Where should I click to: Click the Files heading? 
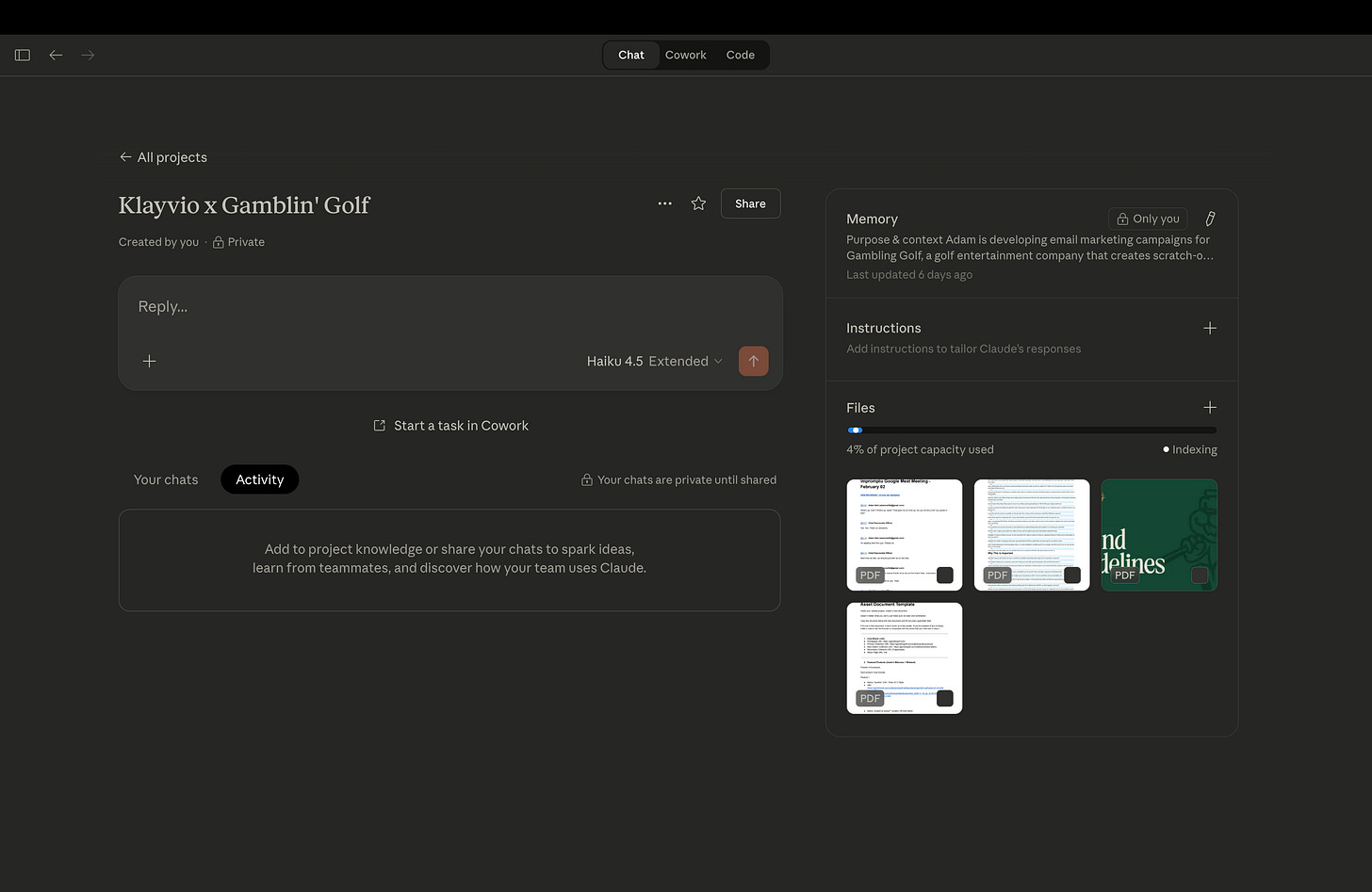860,408
